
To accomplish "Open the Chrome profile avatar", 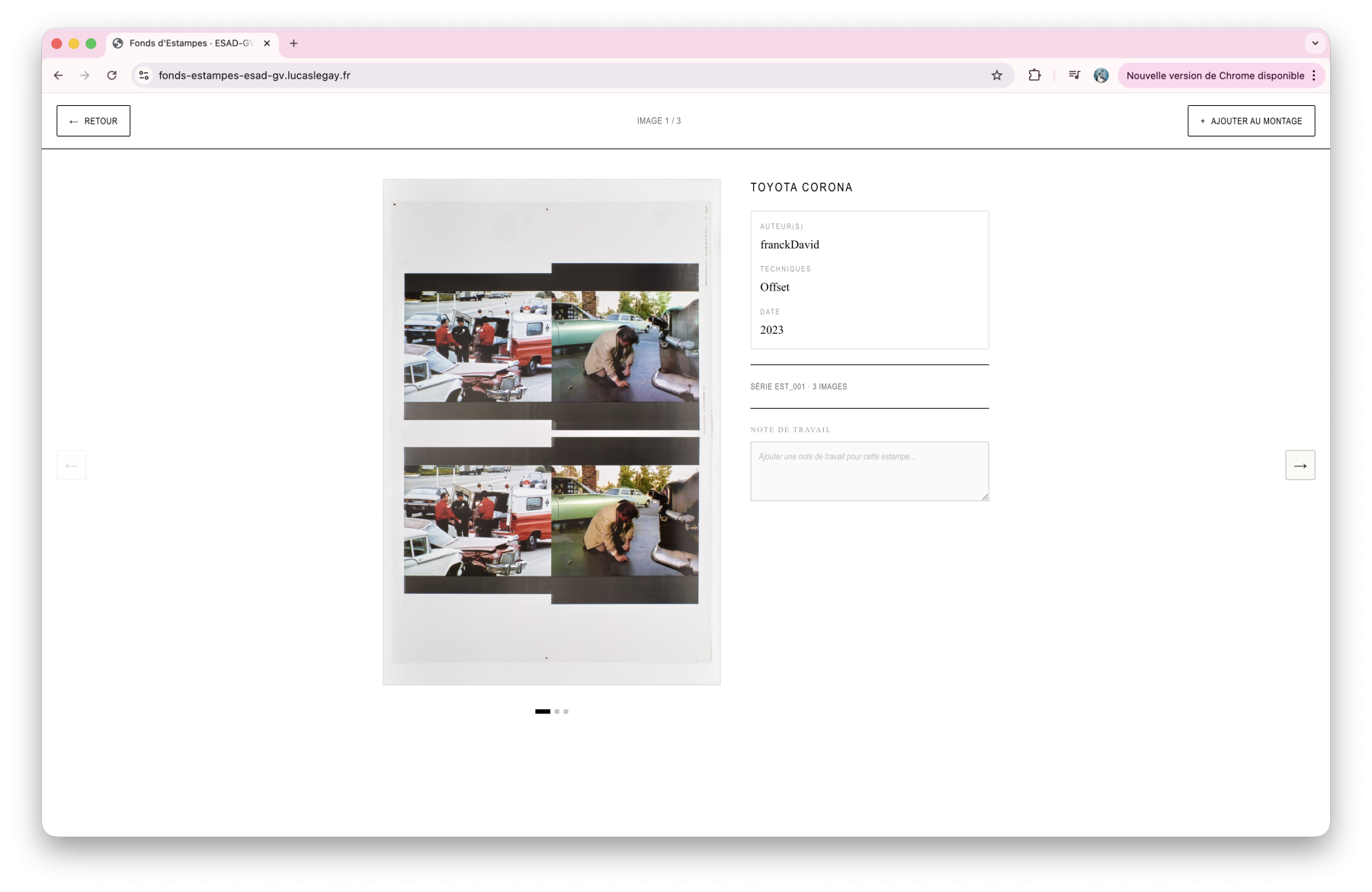I will pyautogui.click(x=1101, y=75).
